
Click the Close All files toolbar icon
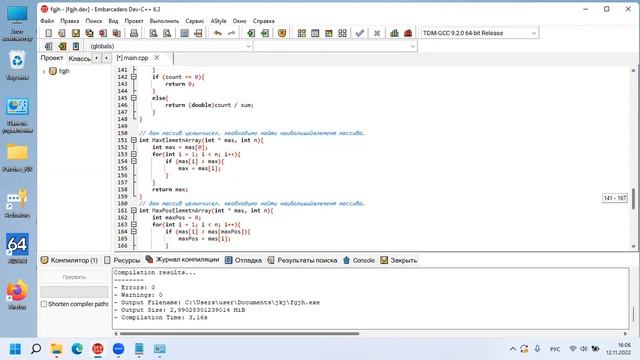click(116, 33)
